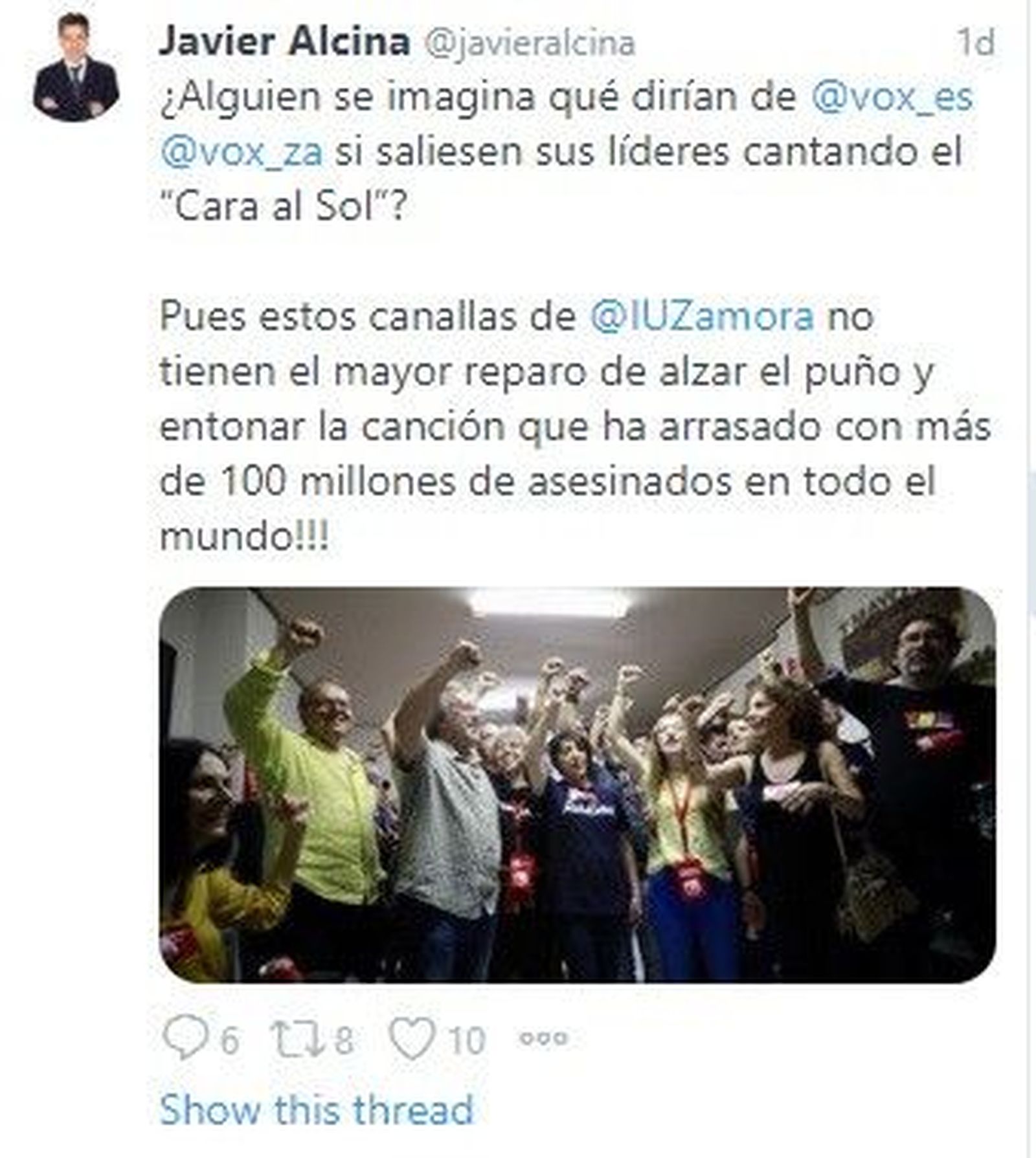Click the like count number 10

467,1041
